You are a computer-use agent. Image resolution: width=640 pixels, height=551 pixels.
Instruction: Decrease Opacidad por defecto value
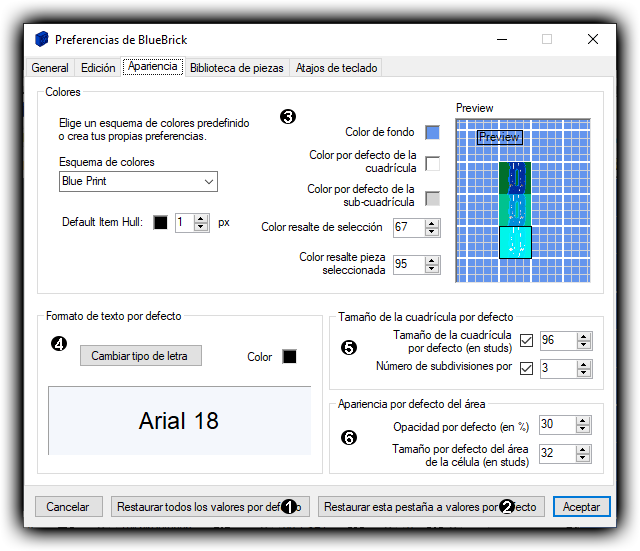click(x=583, y=429)
